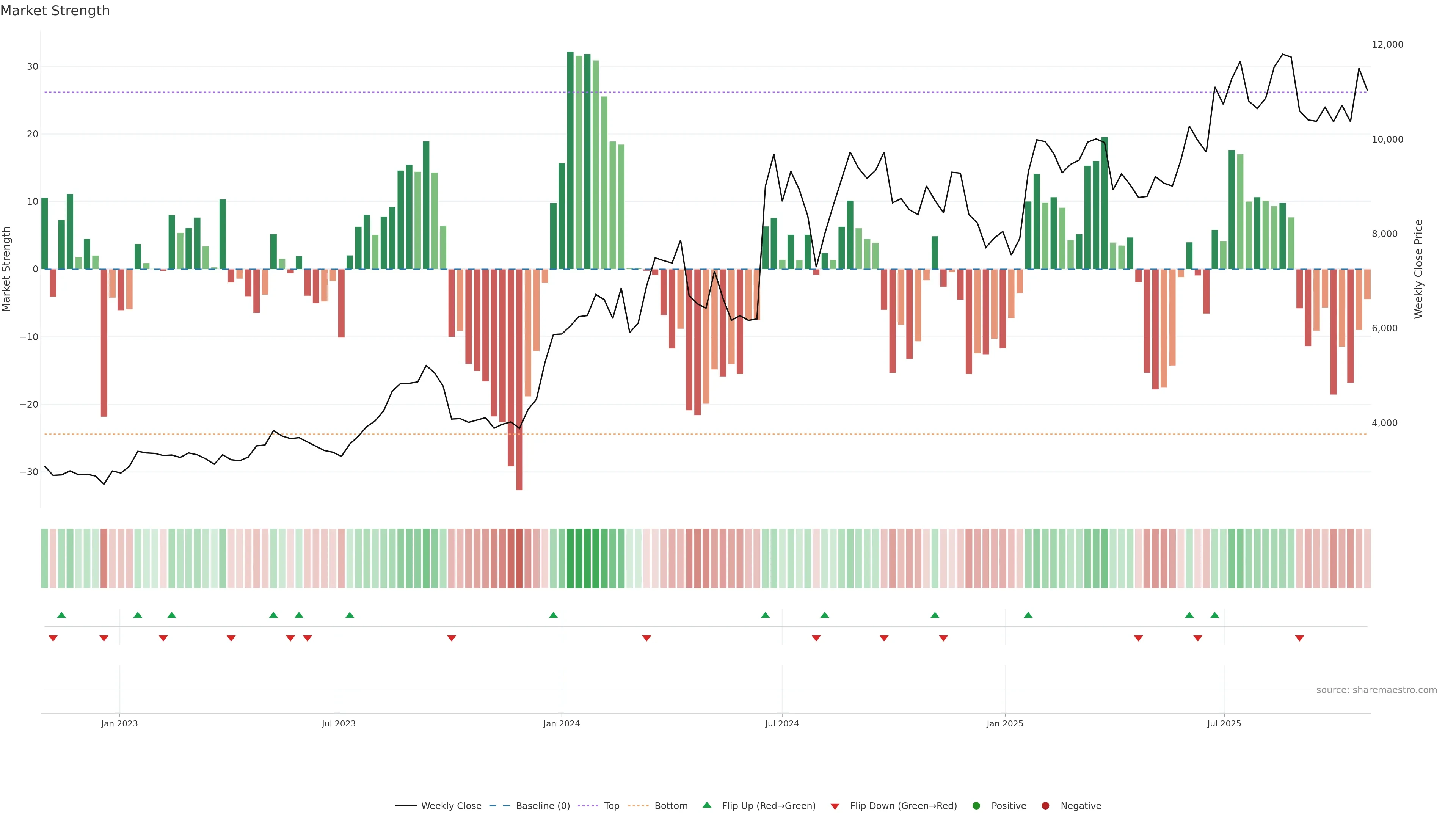Click the source: sharemaestro.com text
Image resolution: width=1456 pixels, height=819 pixels.
click(x=1376, y=690)
